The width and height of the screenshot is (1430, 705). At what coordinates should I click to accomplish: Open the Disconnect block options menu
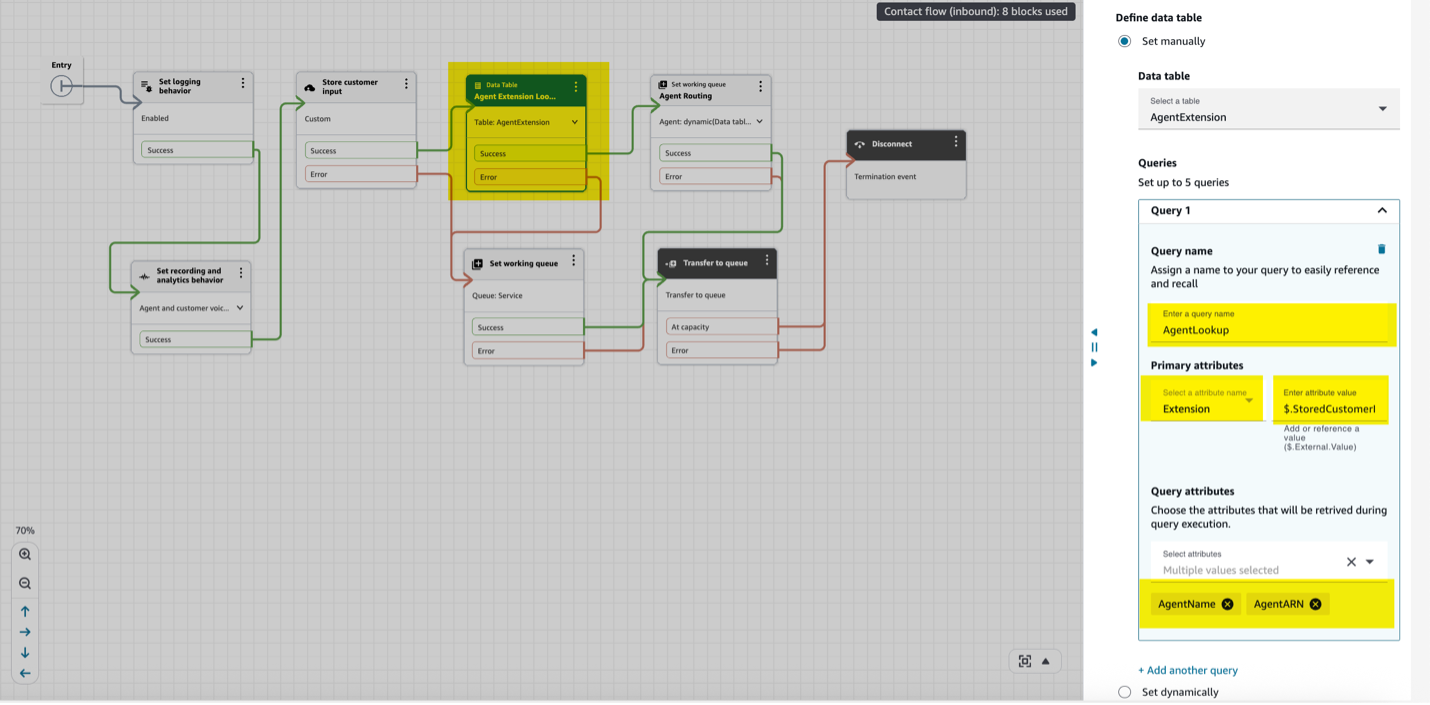956,143
